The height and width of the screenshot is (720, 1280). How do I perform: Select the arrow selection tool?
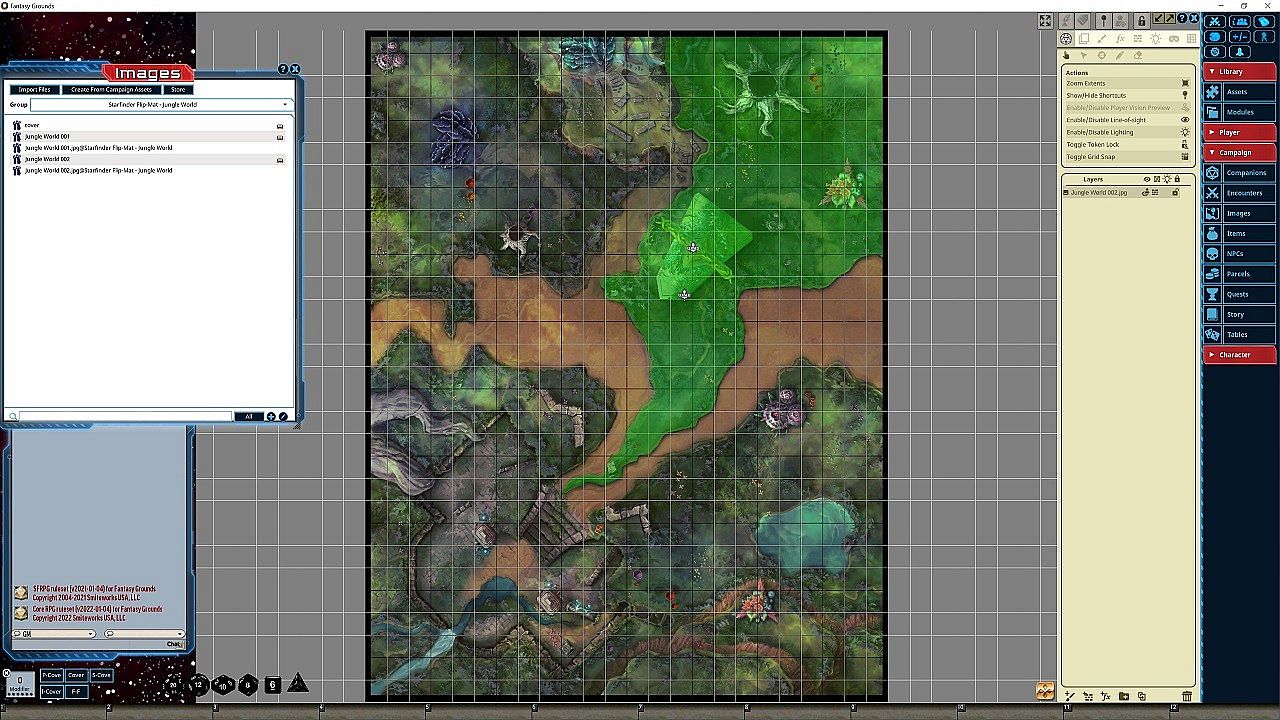pos(1084,56)
